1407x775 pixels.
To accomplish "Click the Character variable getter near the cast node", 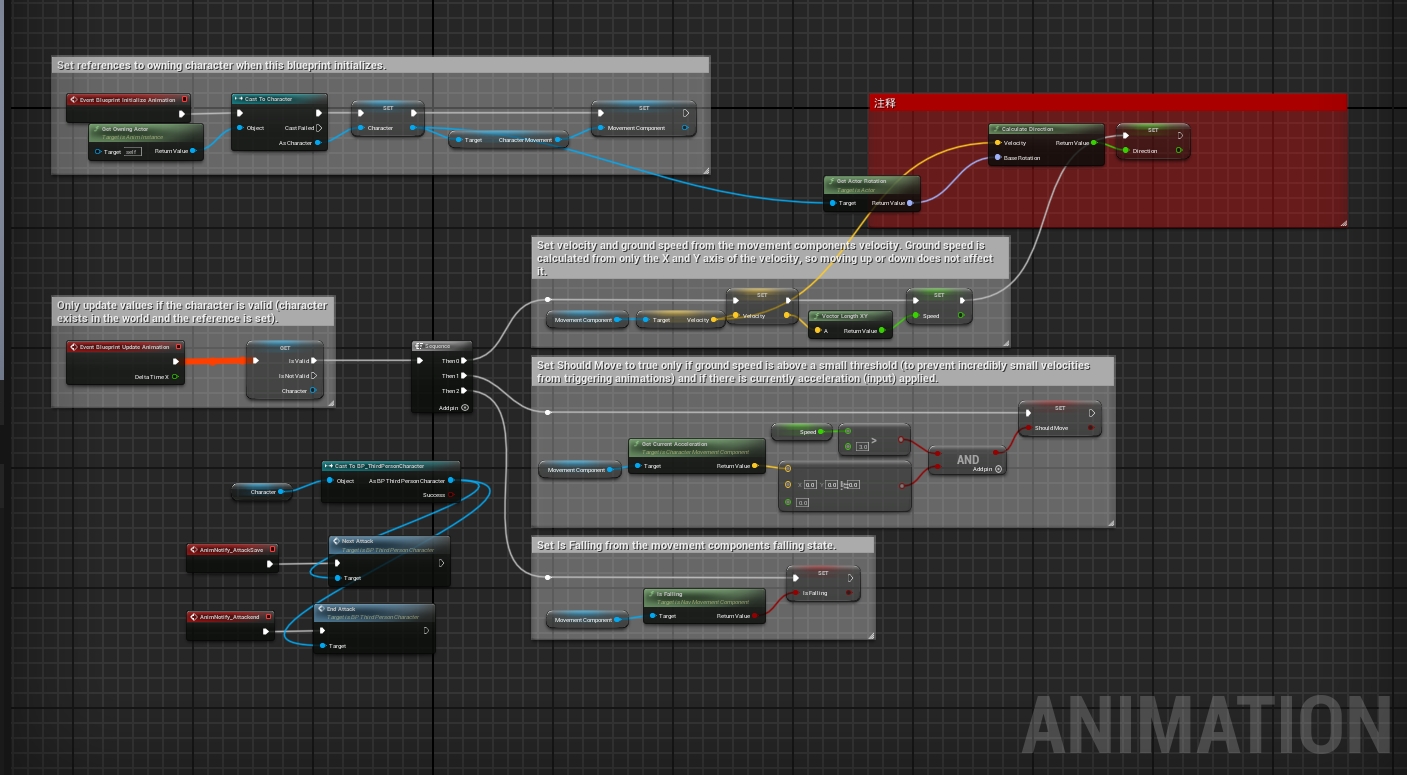I will pyautogui.click(x=262, y=491).
